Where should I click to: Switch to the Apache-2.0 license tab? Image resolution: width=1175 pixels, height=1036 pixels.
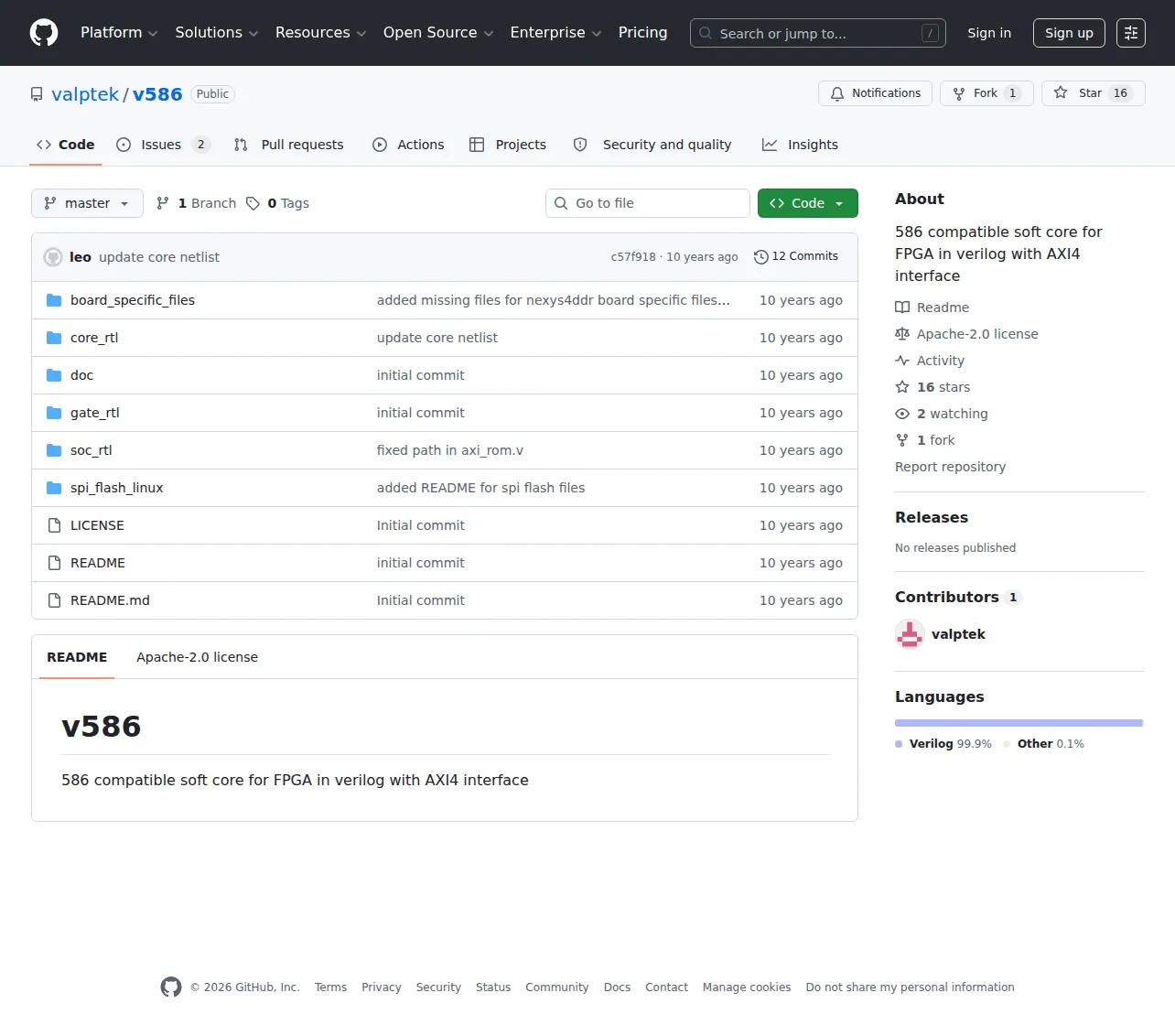pos(197,657)
